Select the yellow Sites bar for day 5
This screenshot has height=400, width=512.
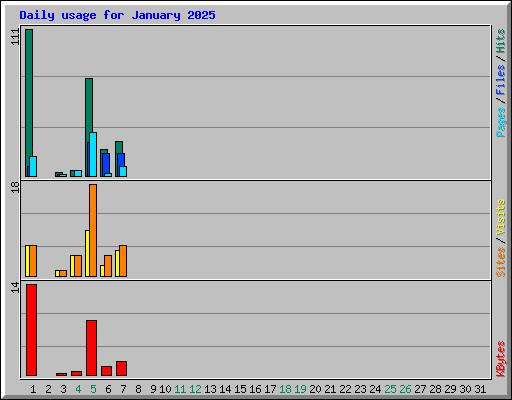87,253
